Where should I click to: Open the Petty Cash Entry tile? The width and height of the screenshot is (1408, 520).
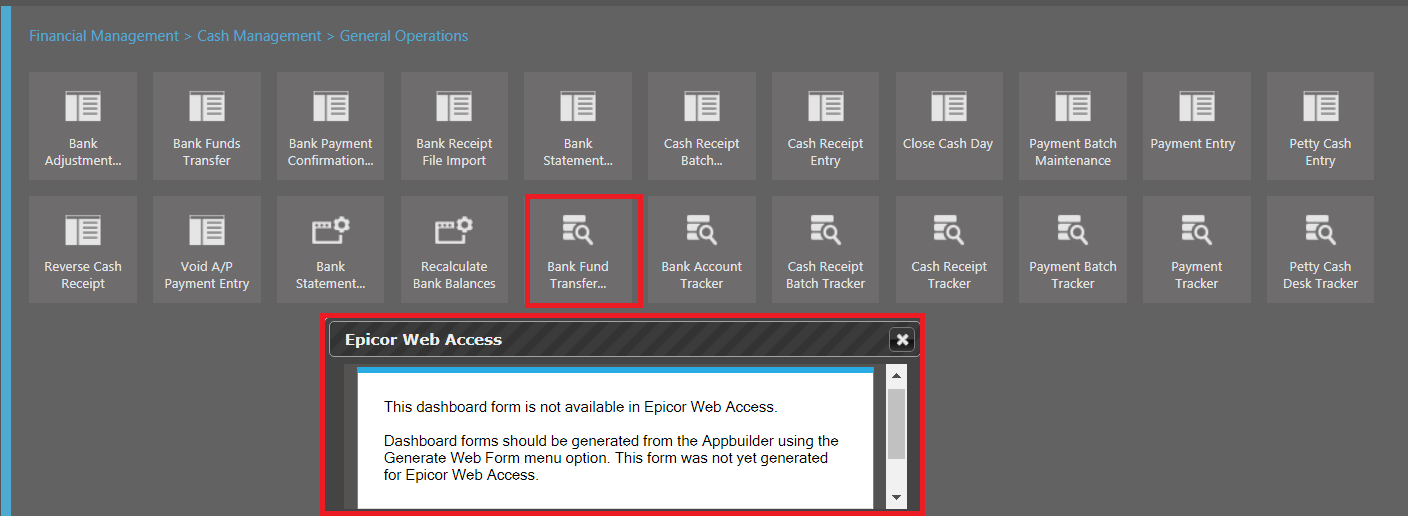(1320, 126)
